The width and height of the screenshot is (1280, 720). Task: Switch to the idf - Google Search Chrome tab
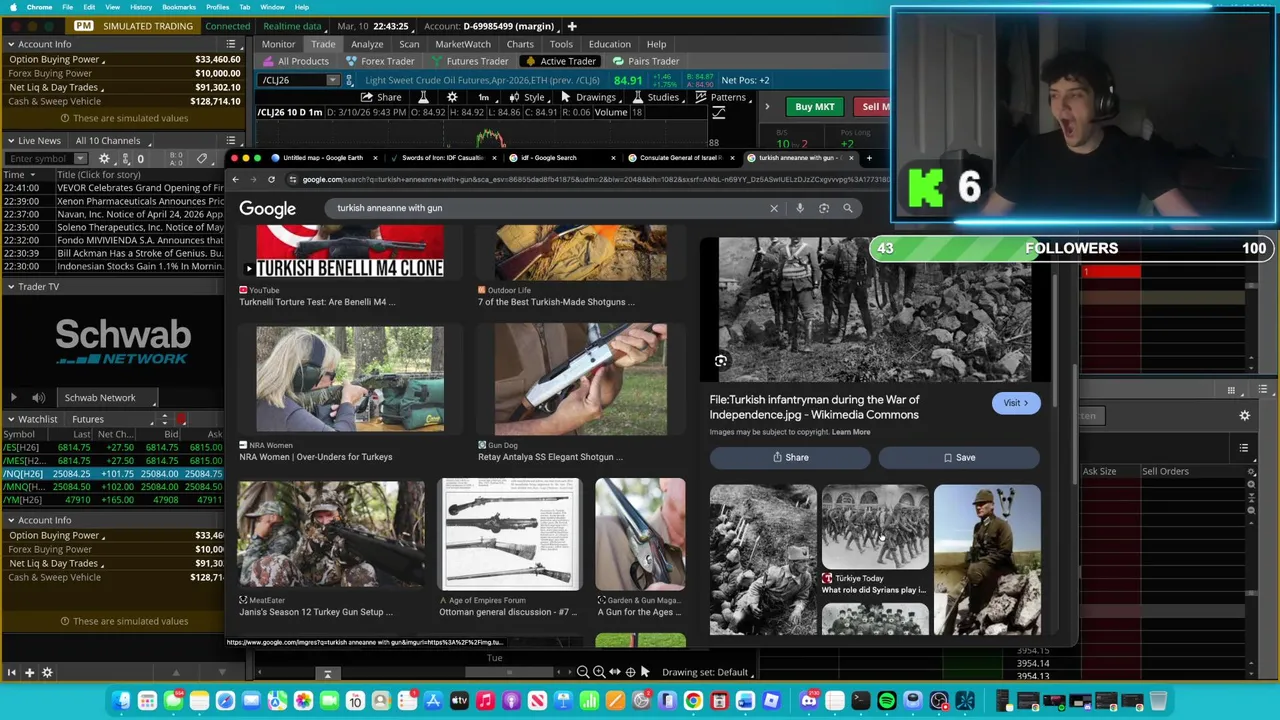[560, 158]
